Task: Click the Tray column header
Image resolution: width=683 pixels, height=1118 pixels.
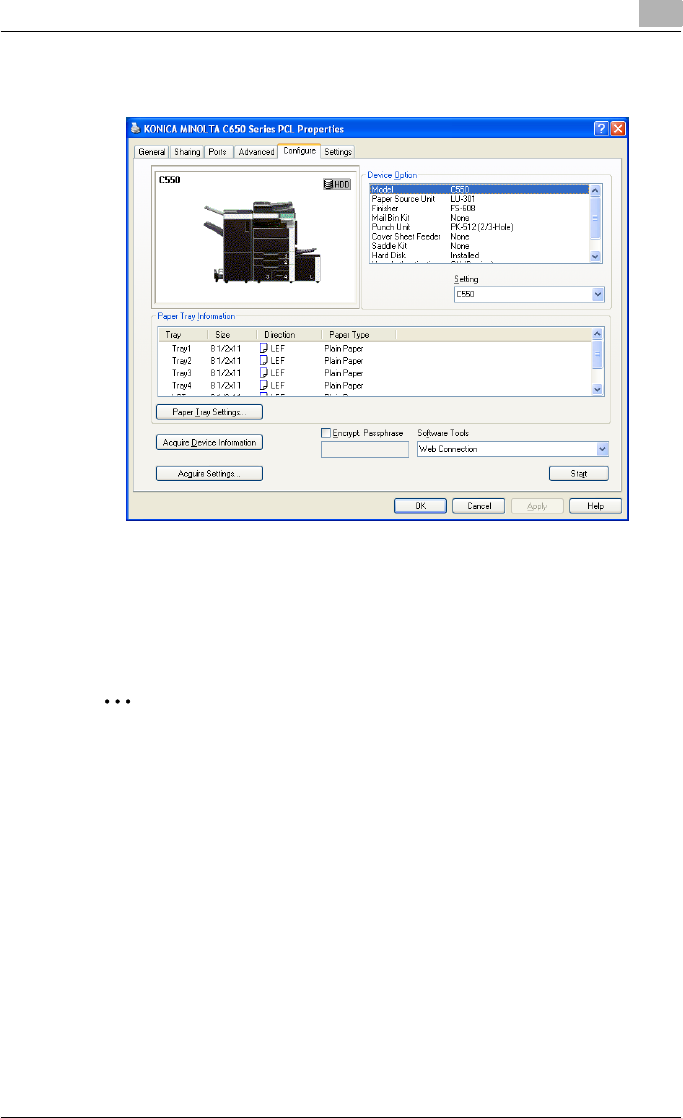Action: 183,334
